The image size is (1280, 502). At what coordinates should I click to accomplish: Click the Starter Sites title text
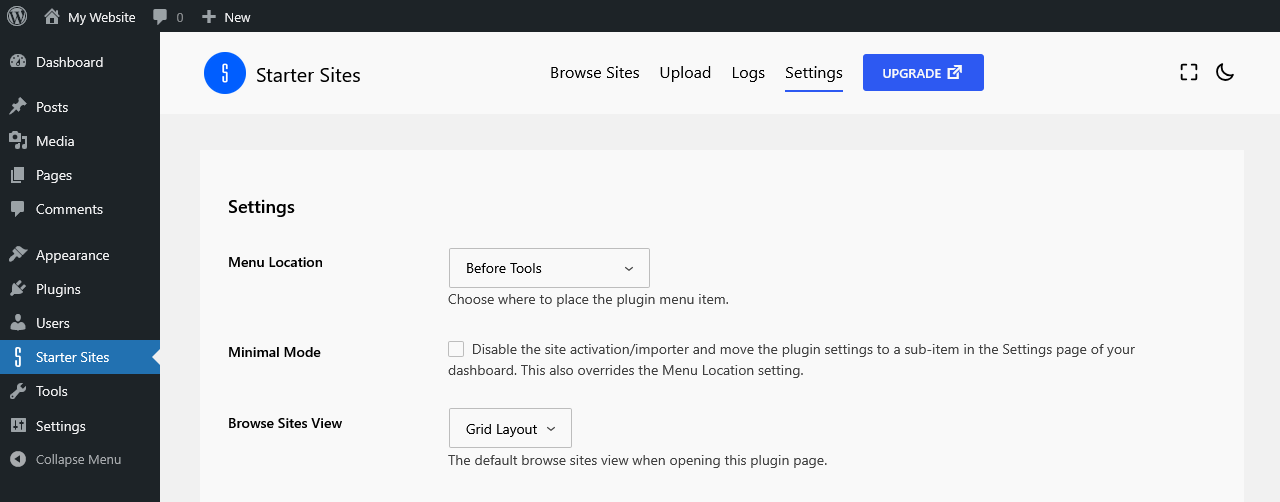308,75
